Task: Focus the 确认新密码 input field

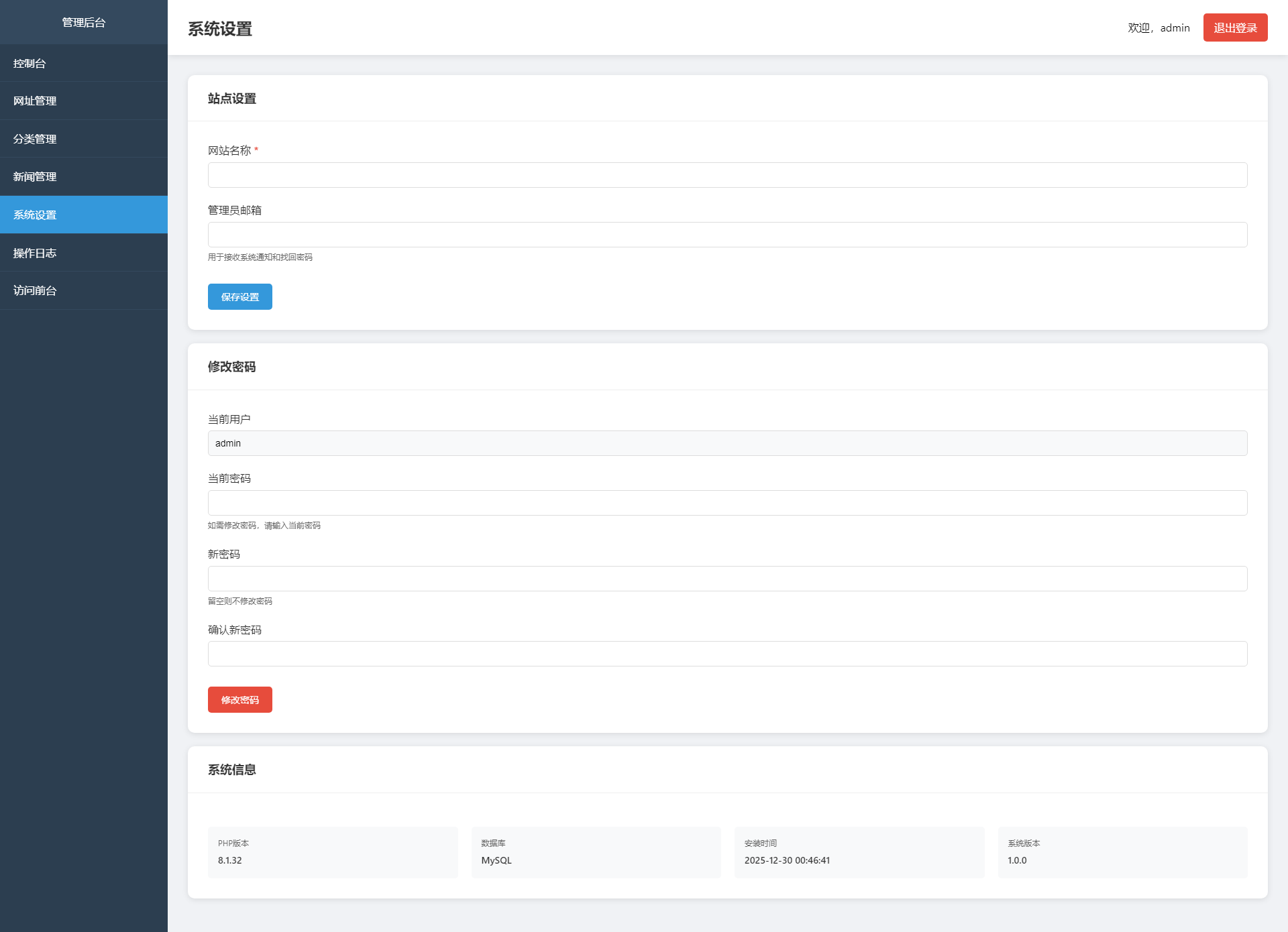Action: coord(727,654)
